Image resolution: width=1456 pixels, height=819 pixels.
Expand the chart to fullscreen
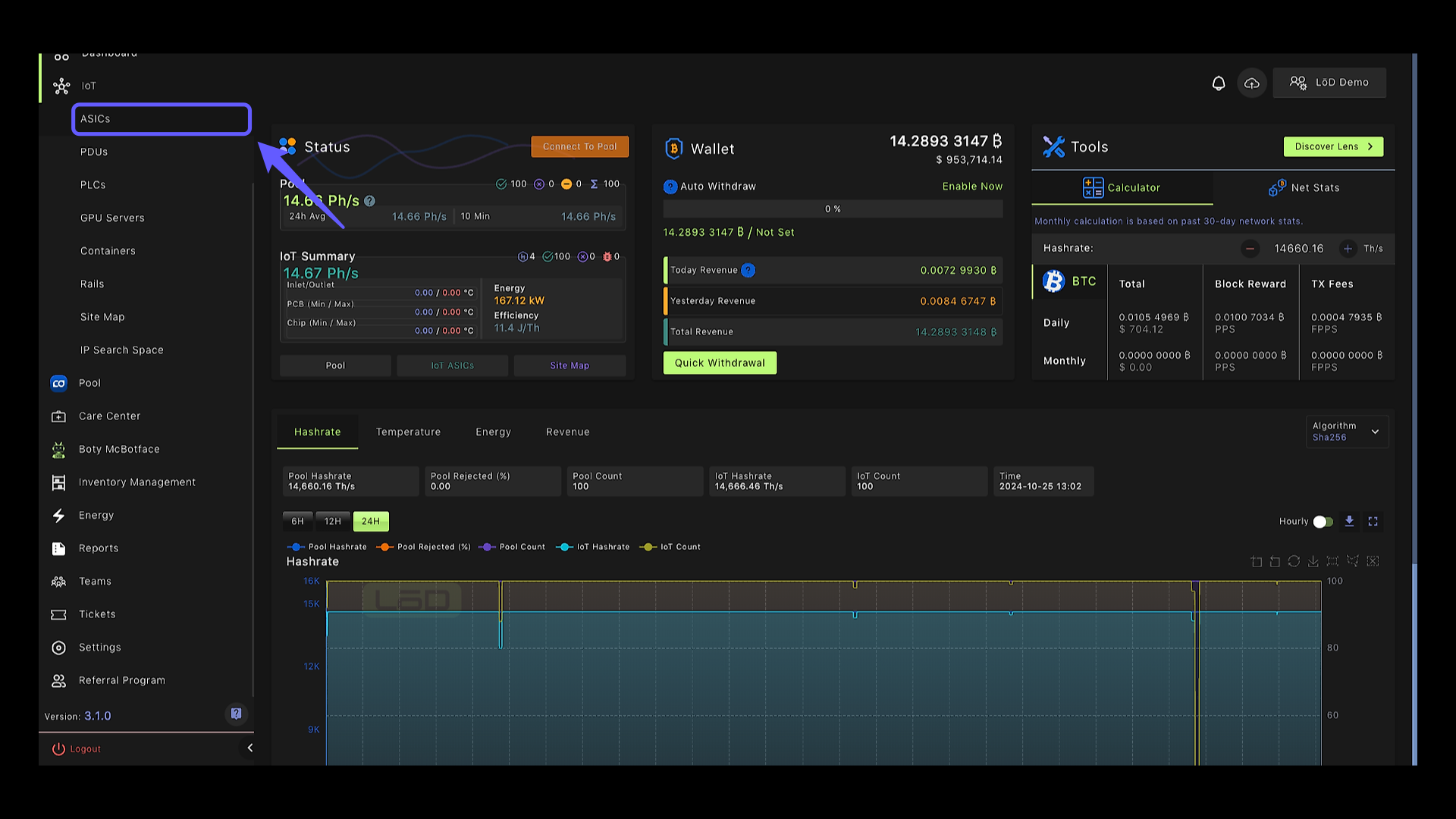(x=1373, y=521)
